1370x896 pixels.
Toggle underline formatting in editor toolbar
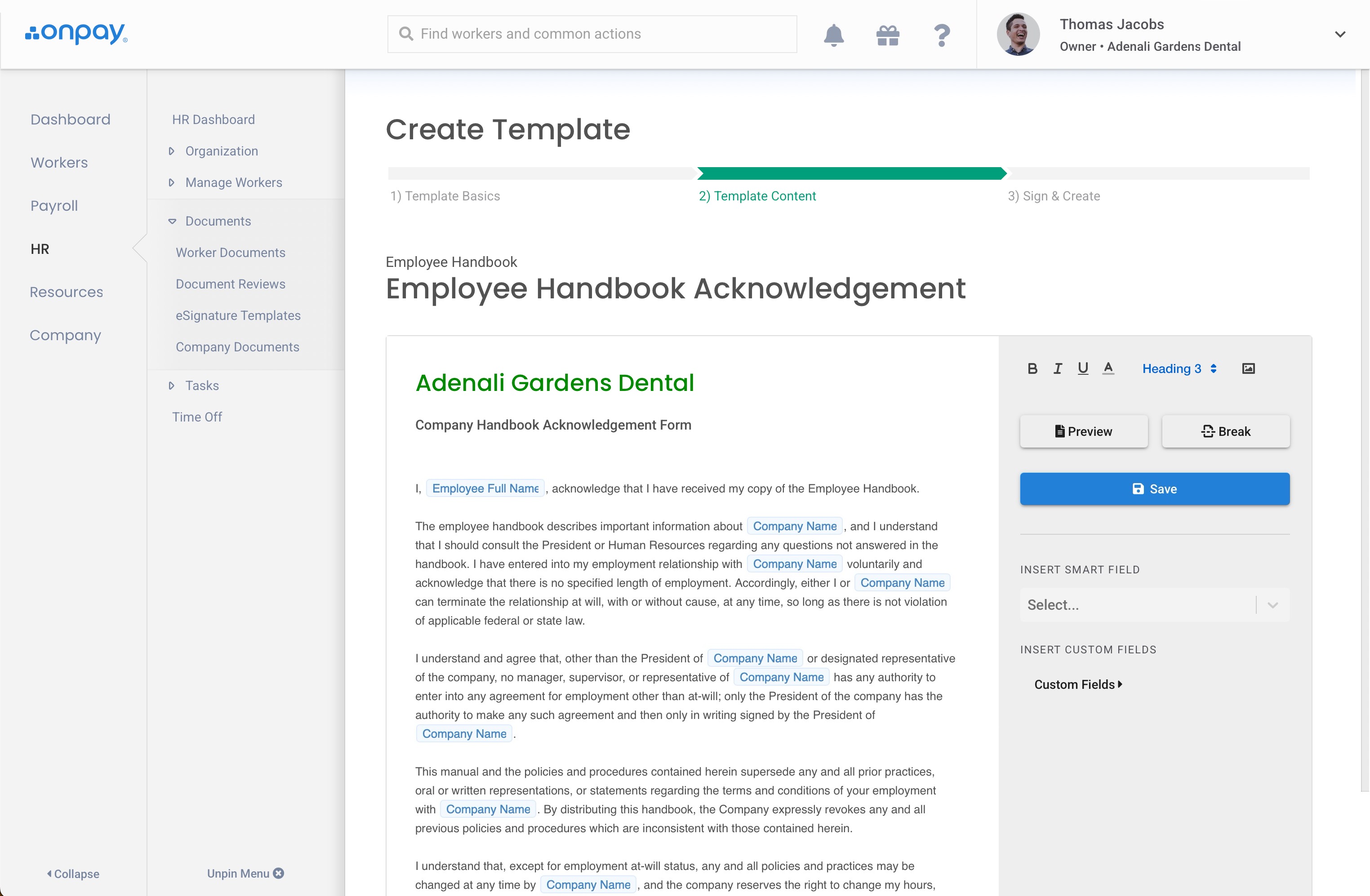click(1083, 369)
